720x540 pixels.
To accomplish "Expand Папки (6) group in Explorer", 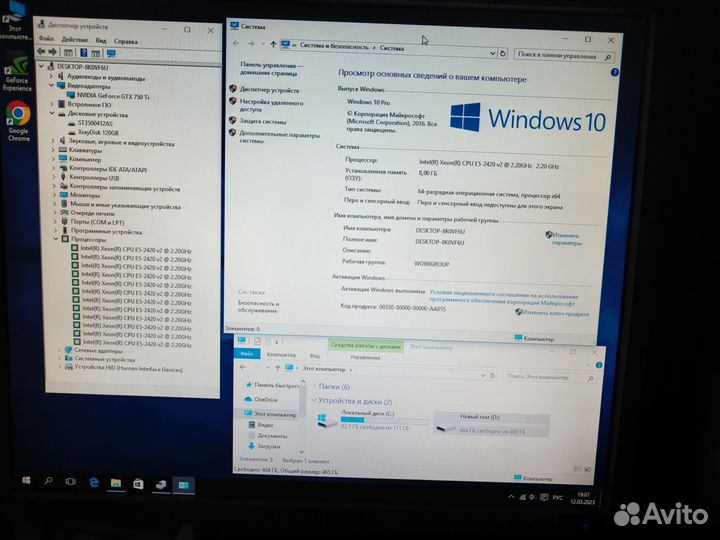I will coord(314,386).
